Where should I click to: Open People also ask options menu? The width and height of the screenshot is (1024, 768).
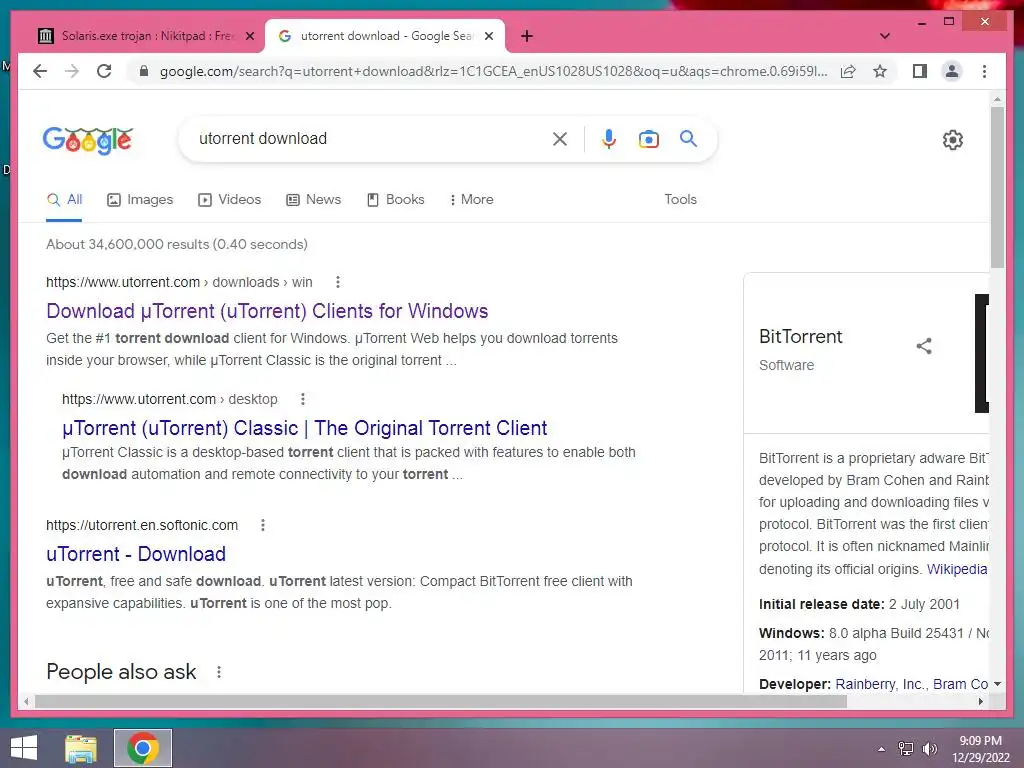[219, 672]
